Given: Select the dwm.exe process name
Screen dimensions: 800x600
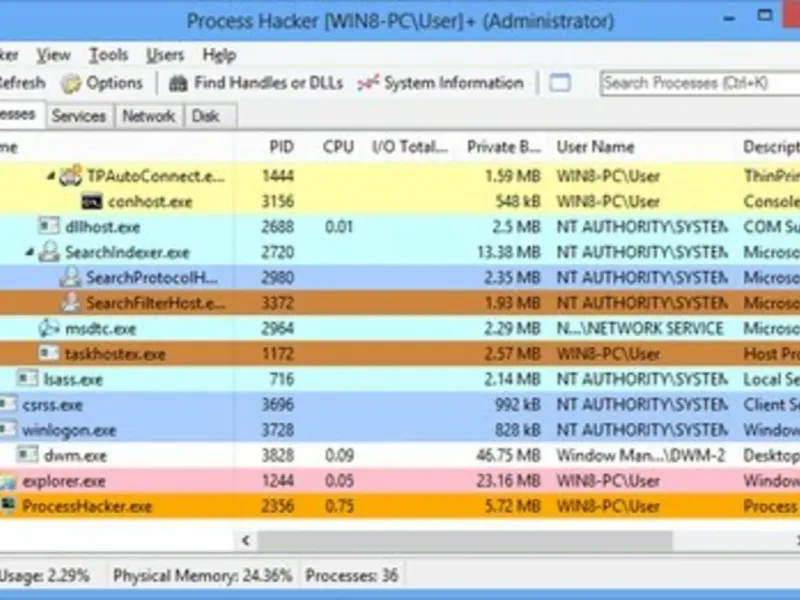Looking at the screenshot, I should point(76,455).
